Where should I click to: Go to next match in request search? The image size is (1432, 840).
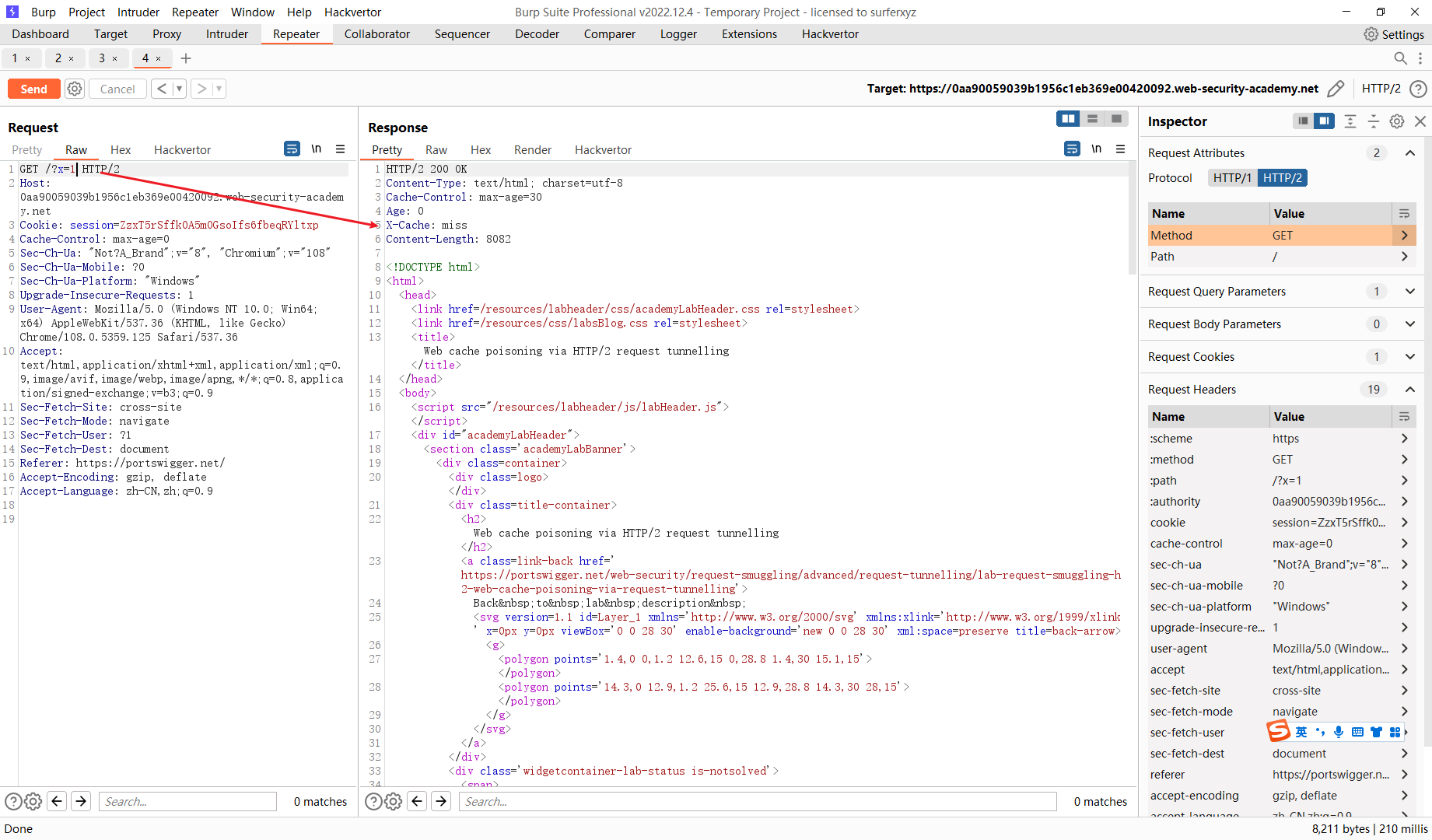coord(81,802)
